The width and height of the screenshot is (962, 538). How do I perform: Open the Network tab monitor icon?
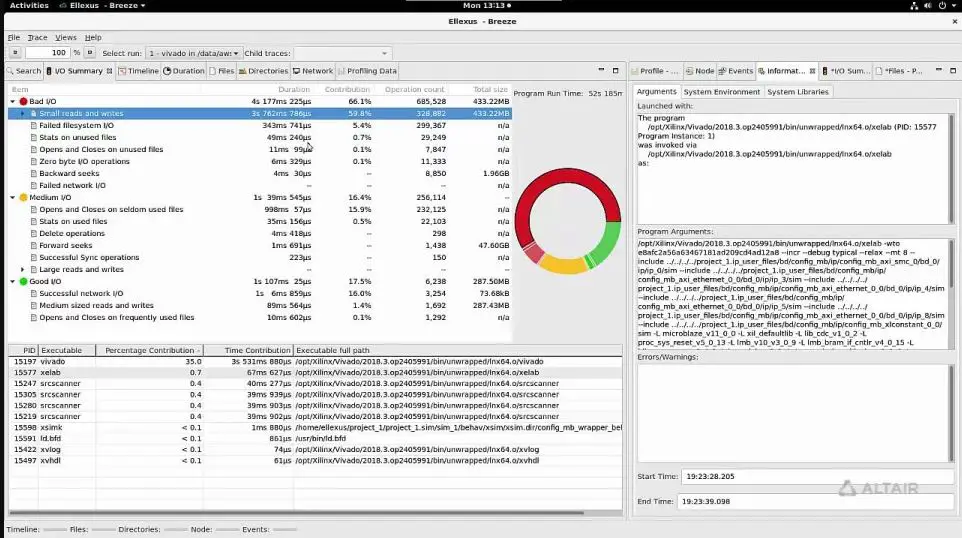coord(296,71)
